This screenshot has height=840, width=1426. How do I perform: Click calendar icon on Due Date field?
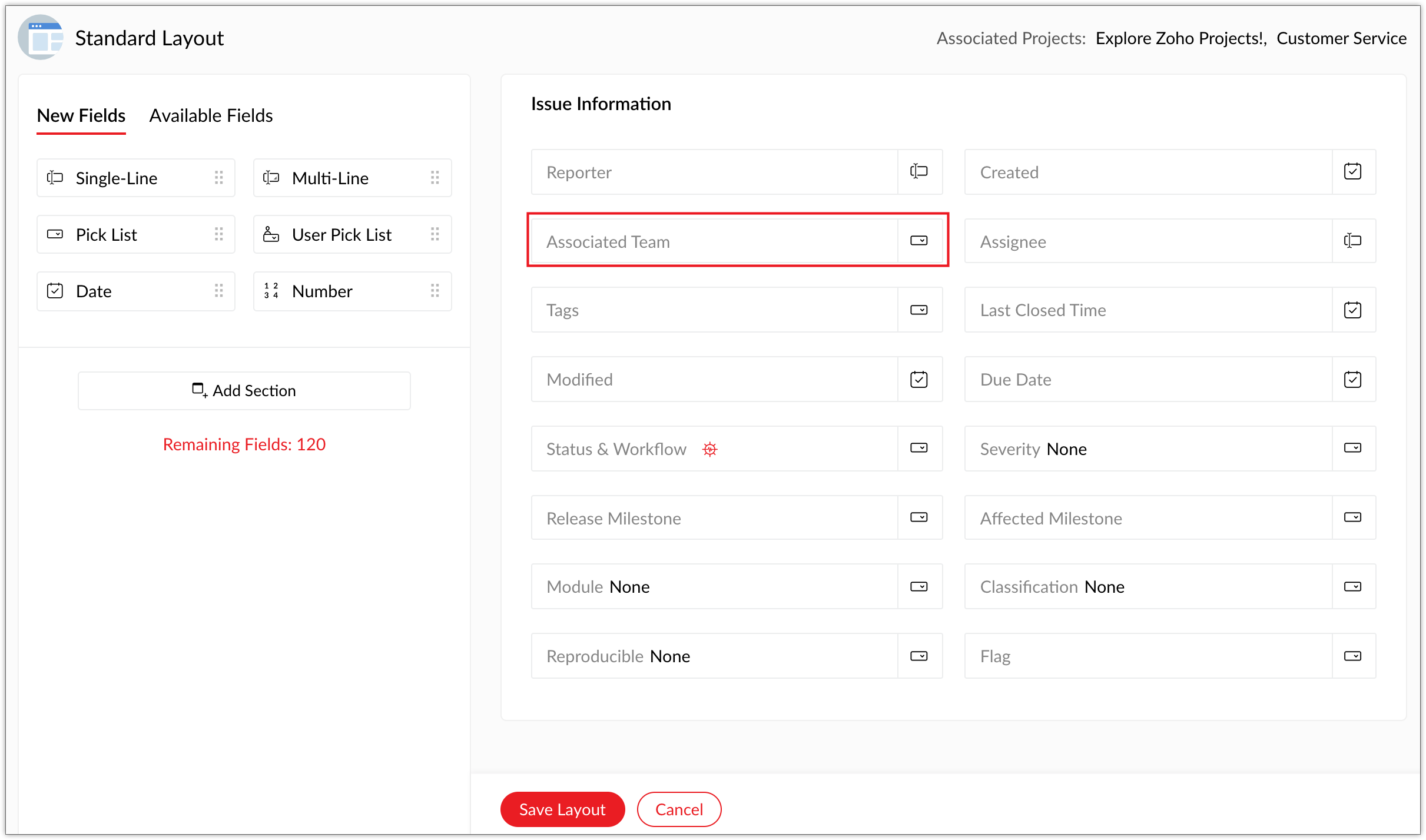point(1352,380)
